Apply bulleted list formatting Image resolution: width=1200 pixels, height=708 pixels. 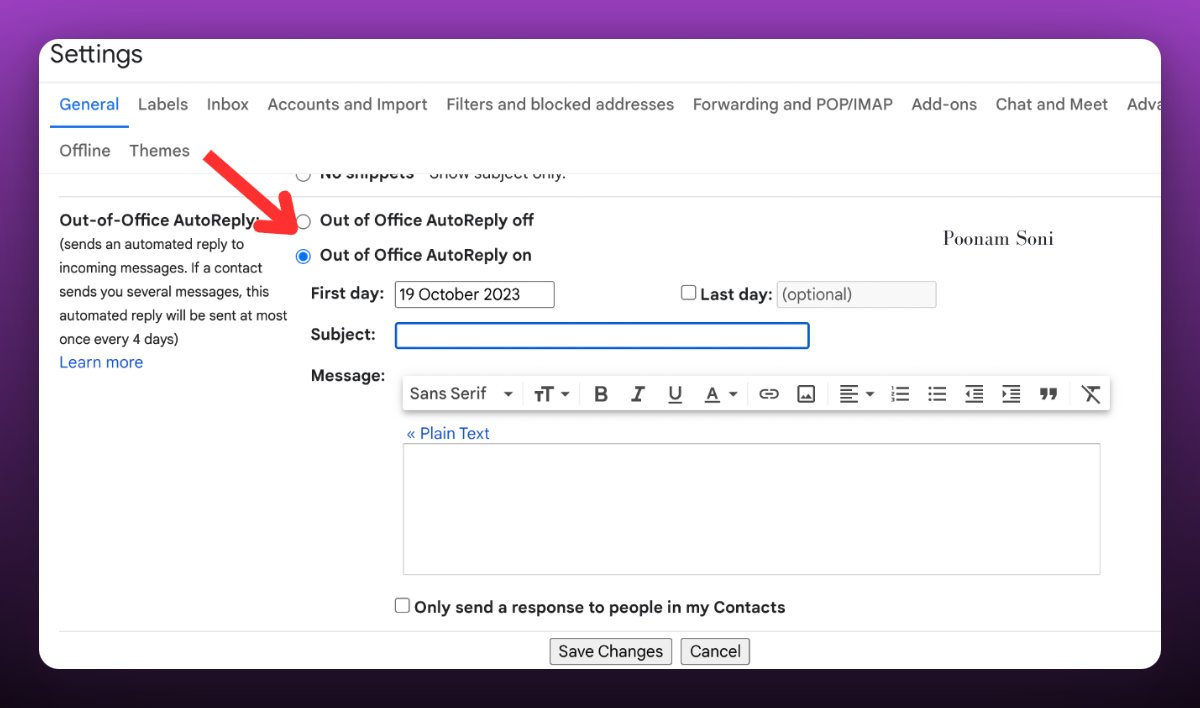pyautogui.click(x=937, y=394)
